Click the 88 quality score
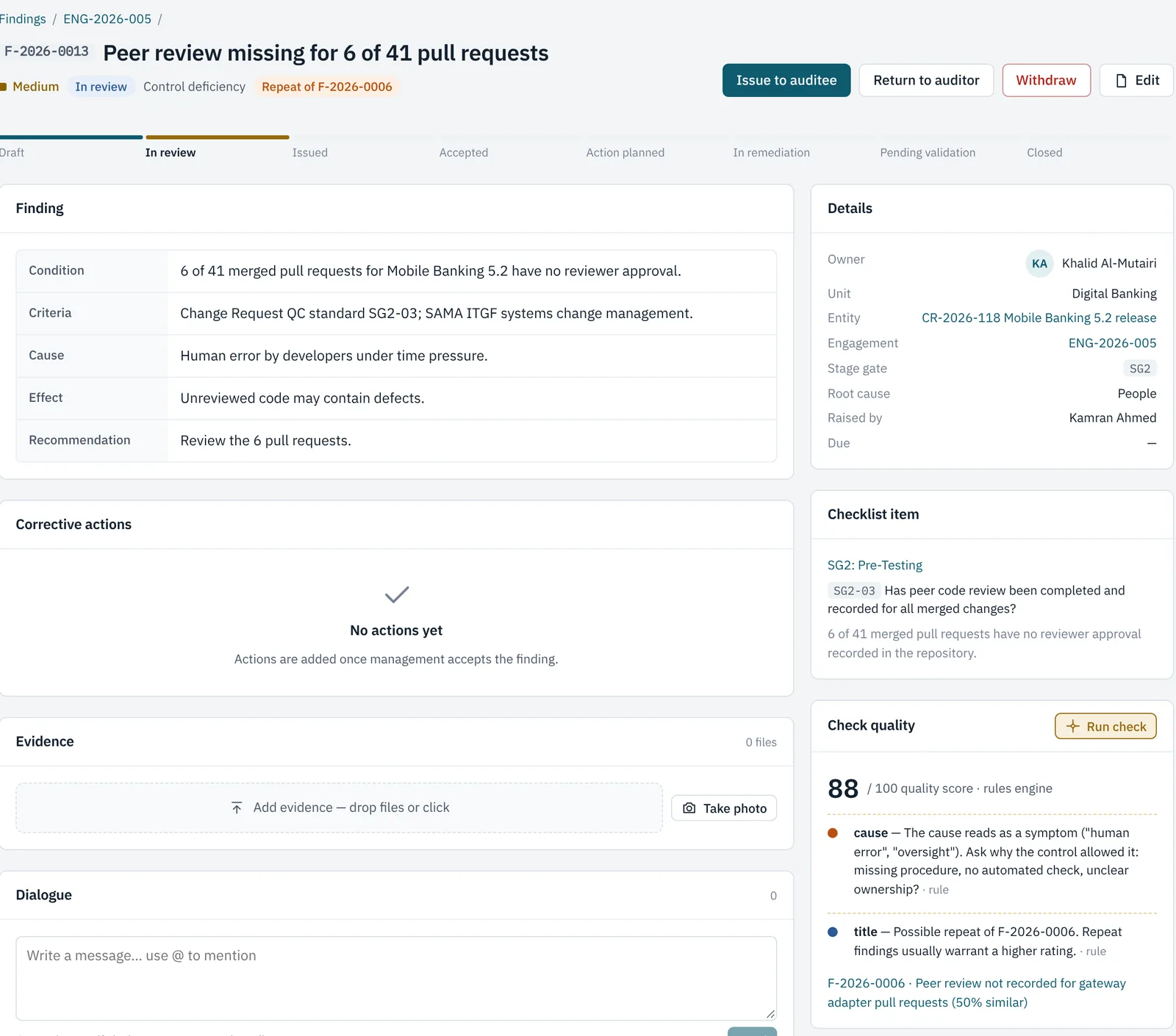Screen dimensions: 1176x1036 843,788
